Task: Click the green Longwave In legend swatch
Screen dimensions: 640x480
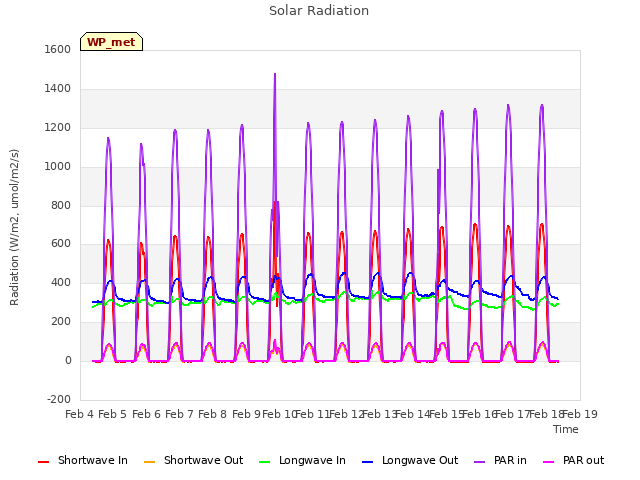Action: (264, 462)
